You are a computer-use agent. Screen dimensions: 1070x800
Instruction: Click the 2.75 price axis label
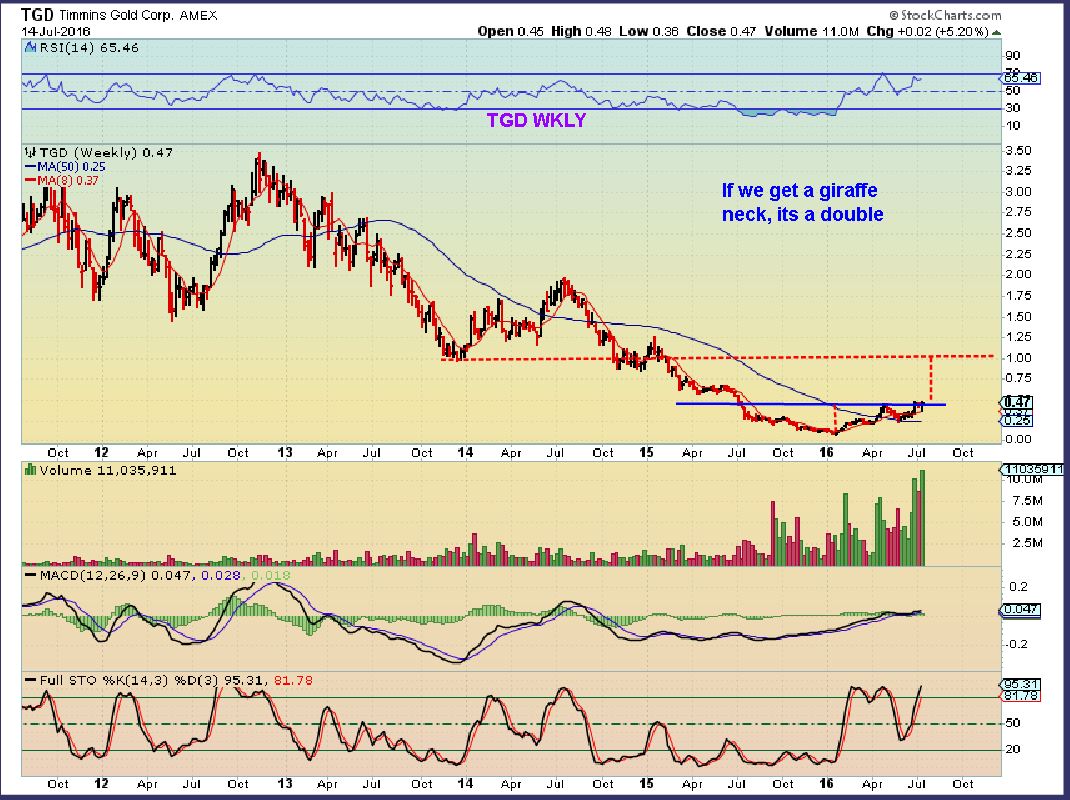(x=1019, y=212)
